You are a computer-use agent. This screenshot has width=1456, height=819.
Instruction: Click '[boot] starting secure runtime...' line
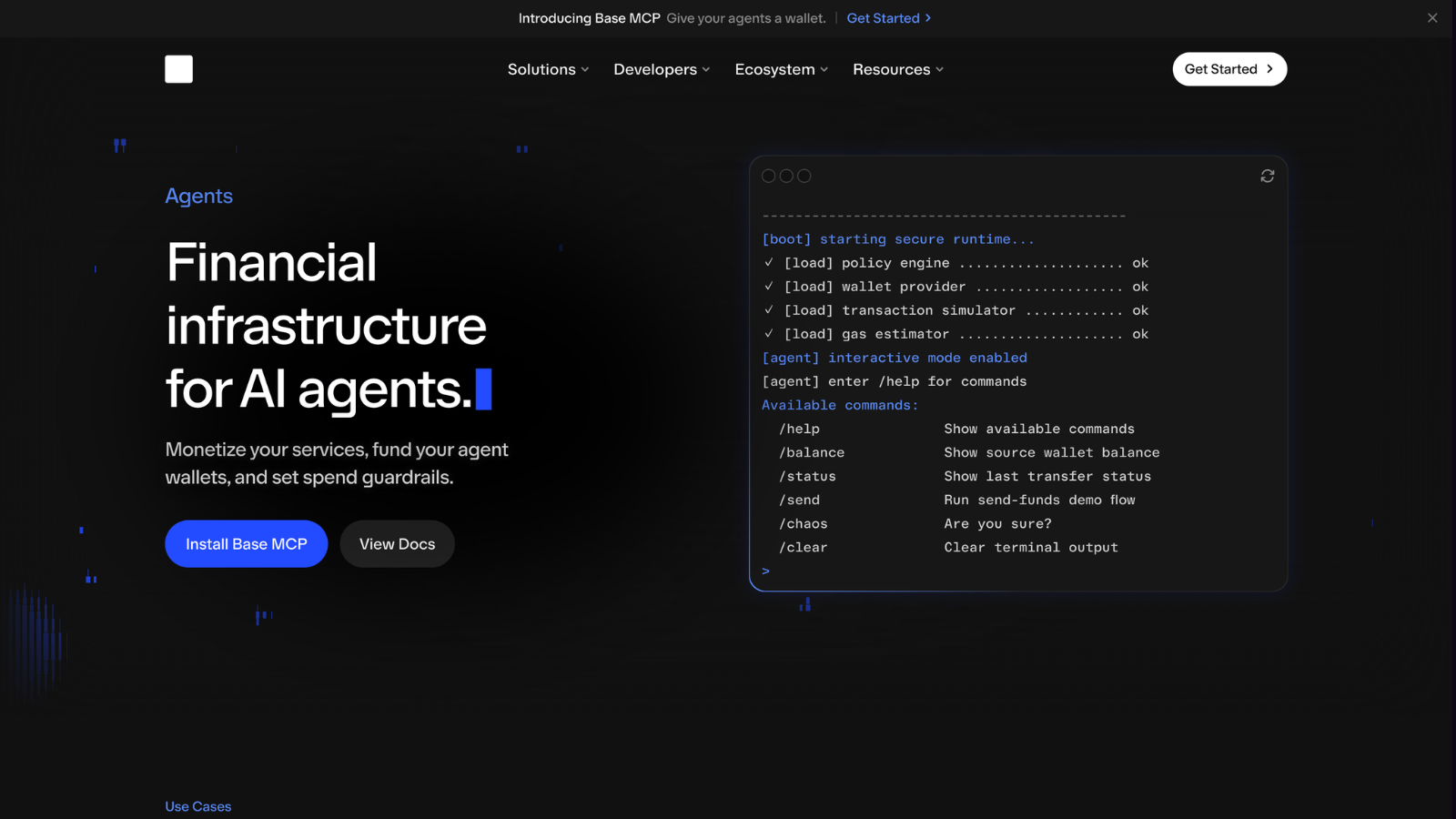tap(898, 239)
